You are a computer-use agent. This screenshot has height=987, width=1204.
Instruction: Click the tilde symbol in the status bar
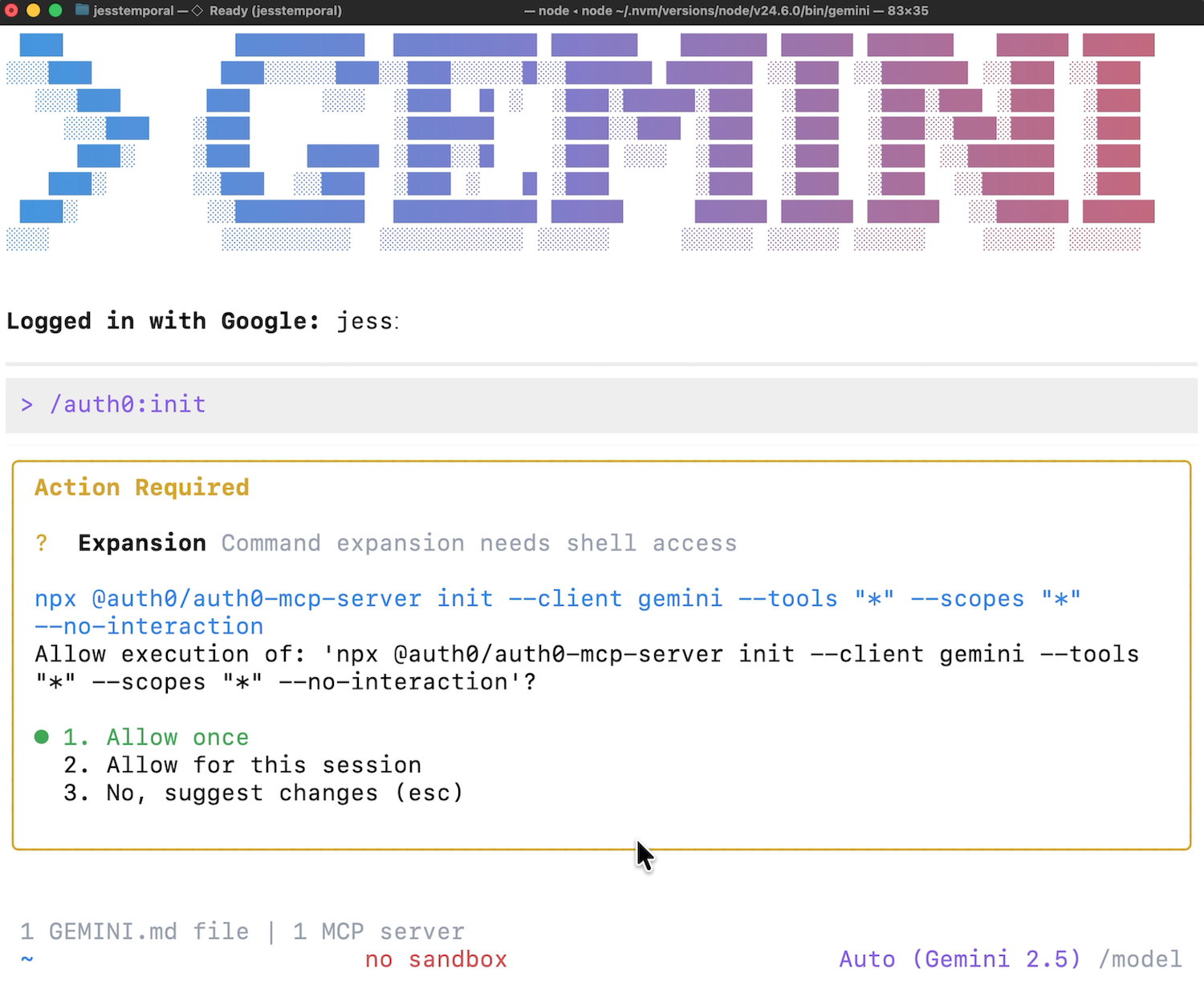(26, 959)
